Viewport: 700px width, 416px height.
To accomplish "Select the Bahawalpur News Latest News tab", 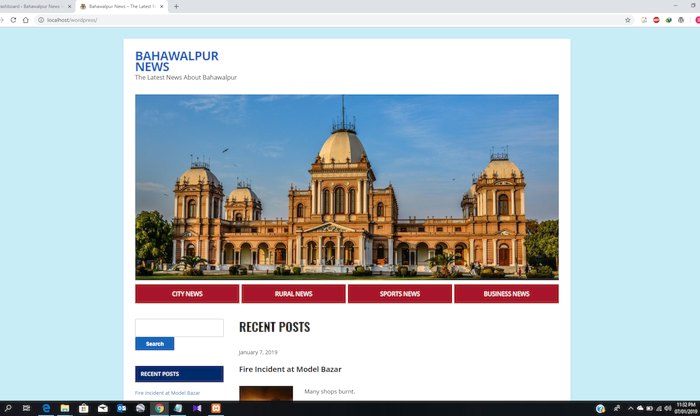I will pos(121,6).
